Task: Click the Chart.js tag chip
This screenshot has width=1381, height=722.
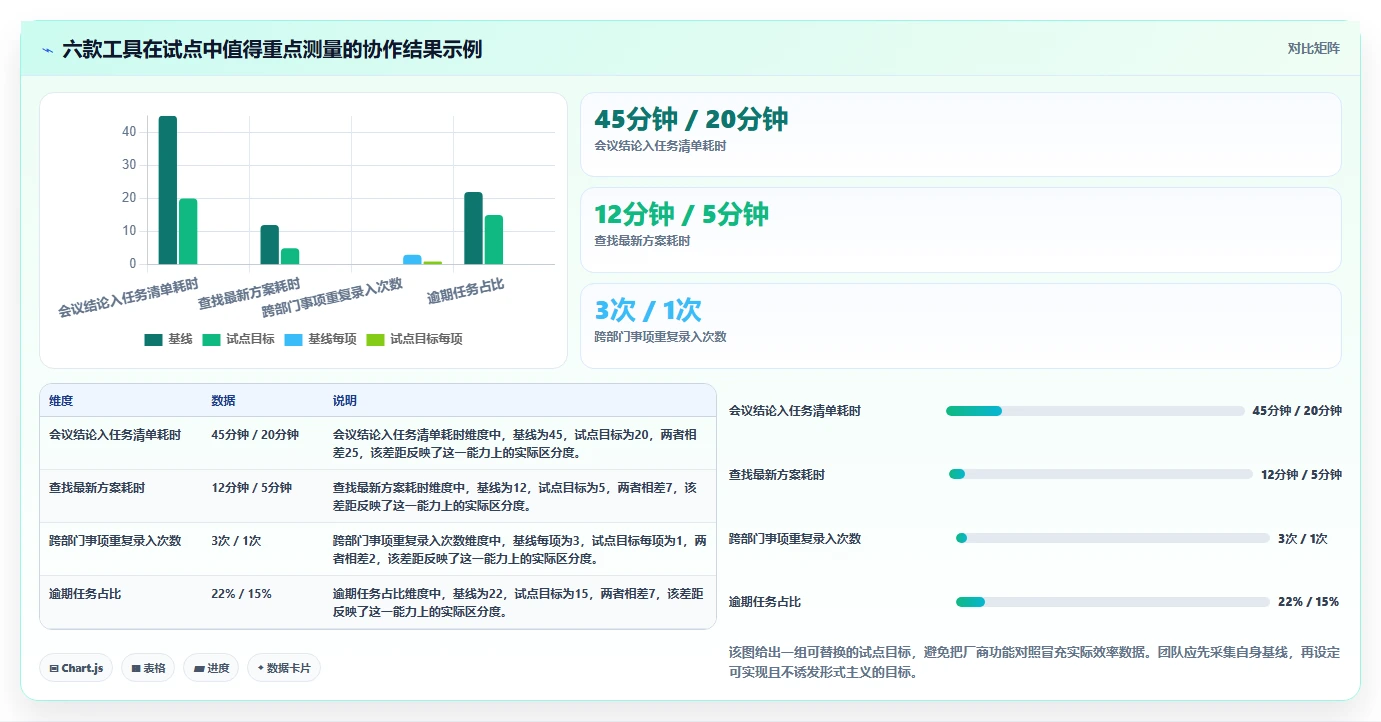Action: (76, 668)
